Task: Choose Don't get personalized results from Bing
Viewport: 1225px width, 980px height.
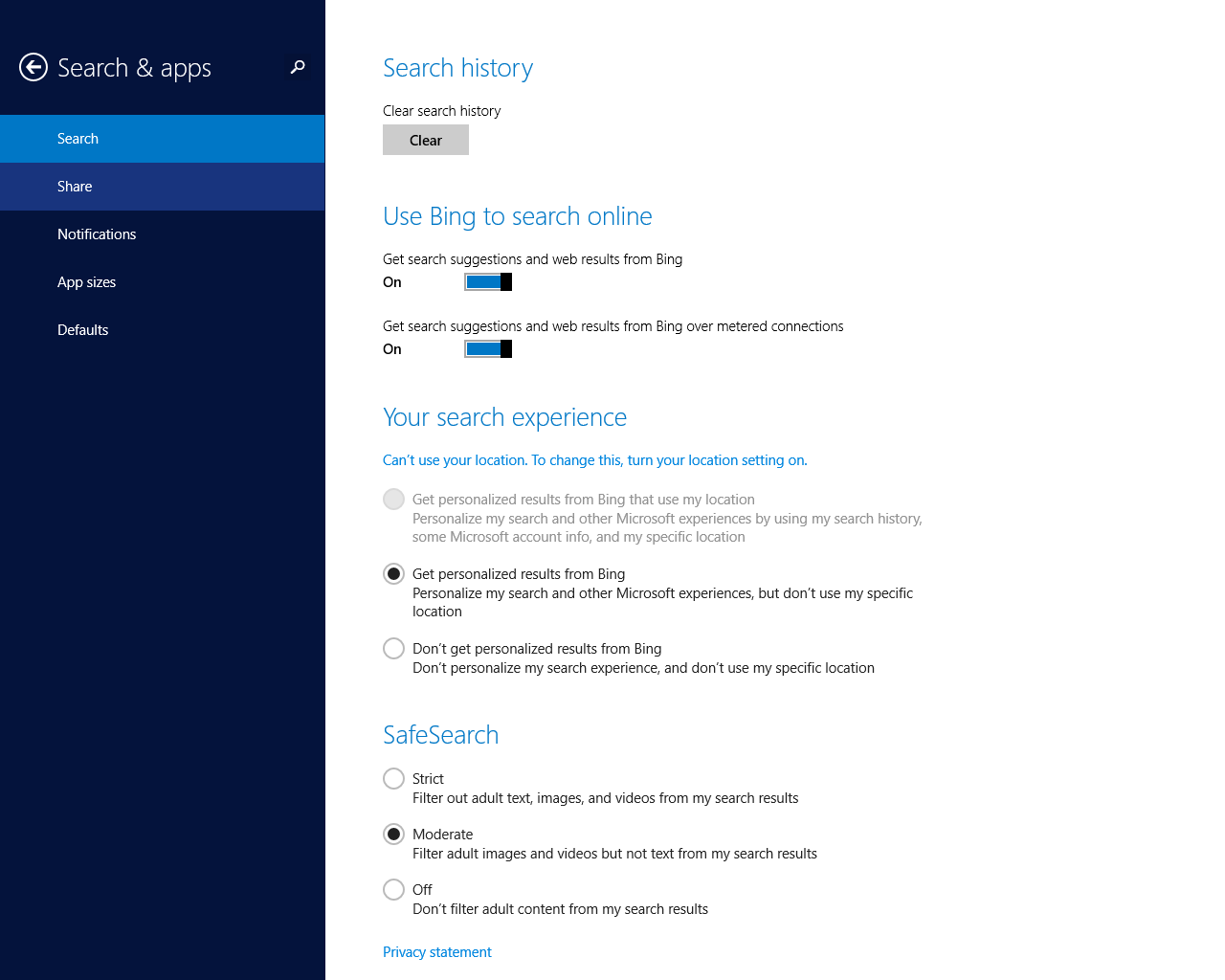Action: click(x=393, y=648)
